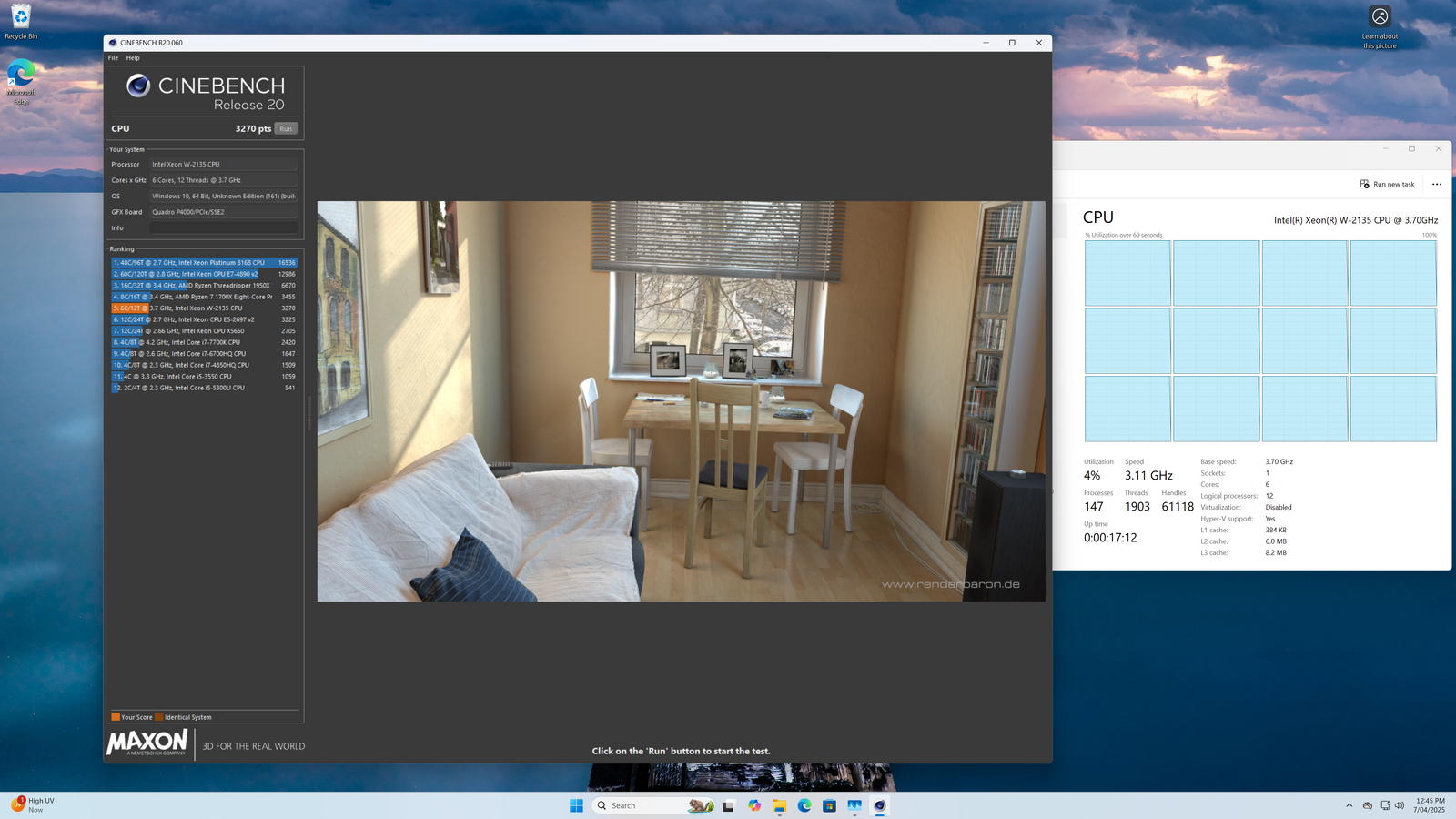
Task: Switch to Task Manager via taskbar icon
Action: click(x=854, y=805)
